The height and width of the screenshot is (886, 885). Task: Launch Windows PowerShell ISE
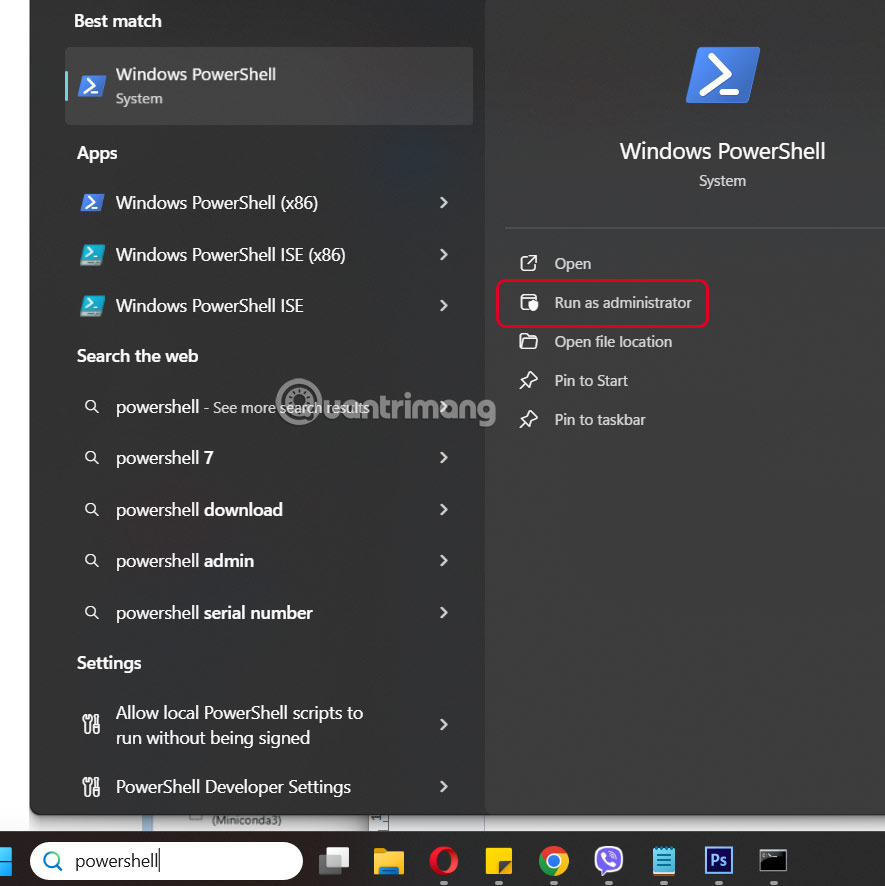pos(210,306)
